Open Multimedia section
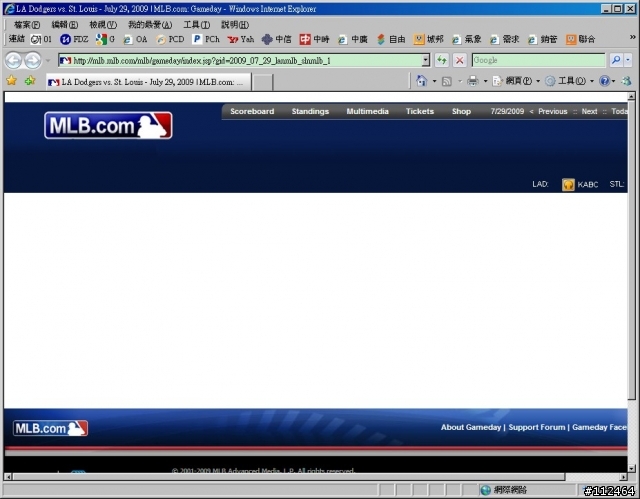 point(367,111)
